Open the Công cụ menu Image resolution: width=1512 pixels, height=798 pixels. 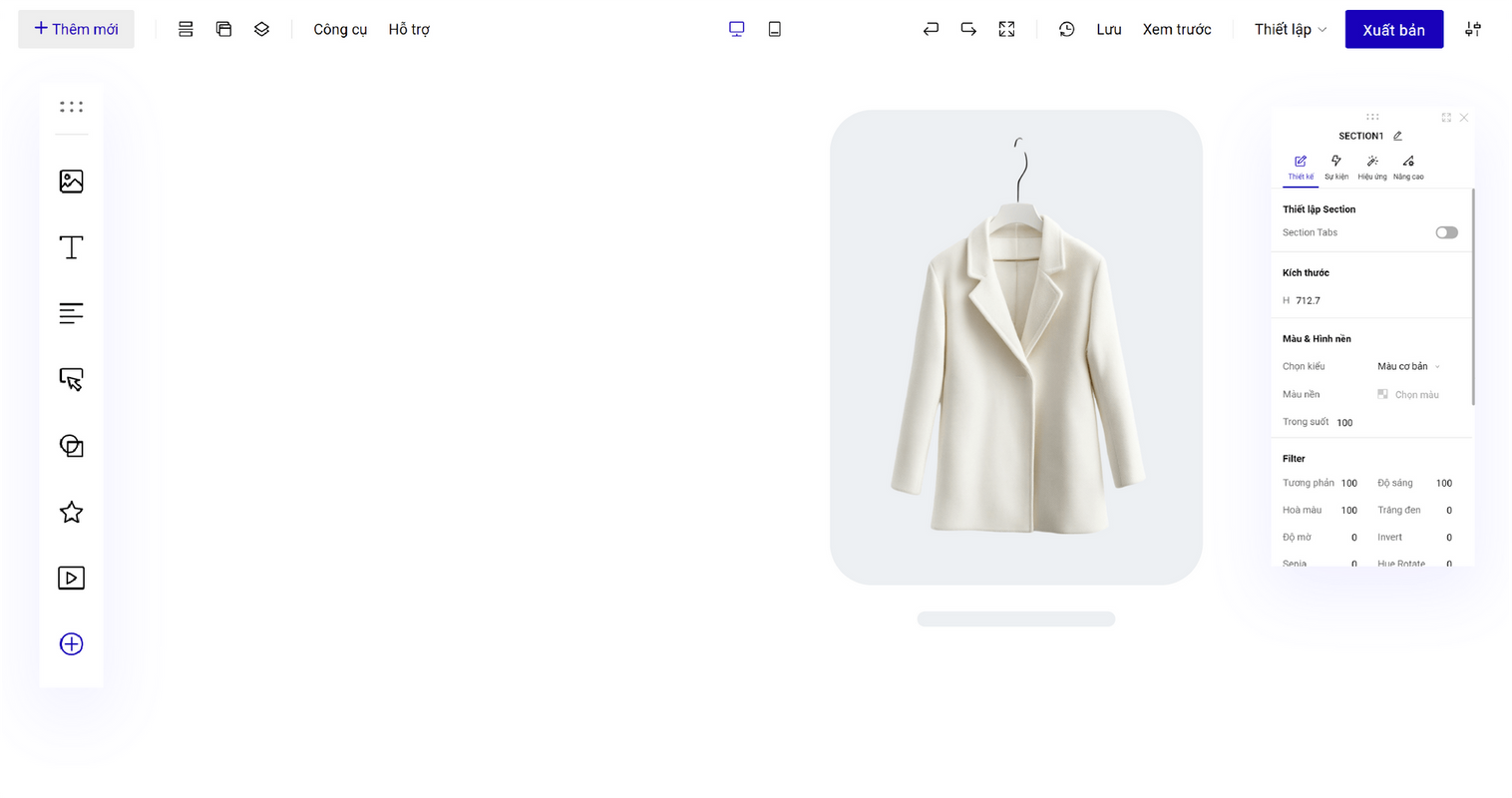tap(340, 29)
